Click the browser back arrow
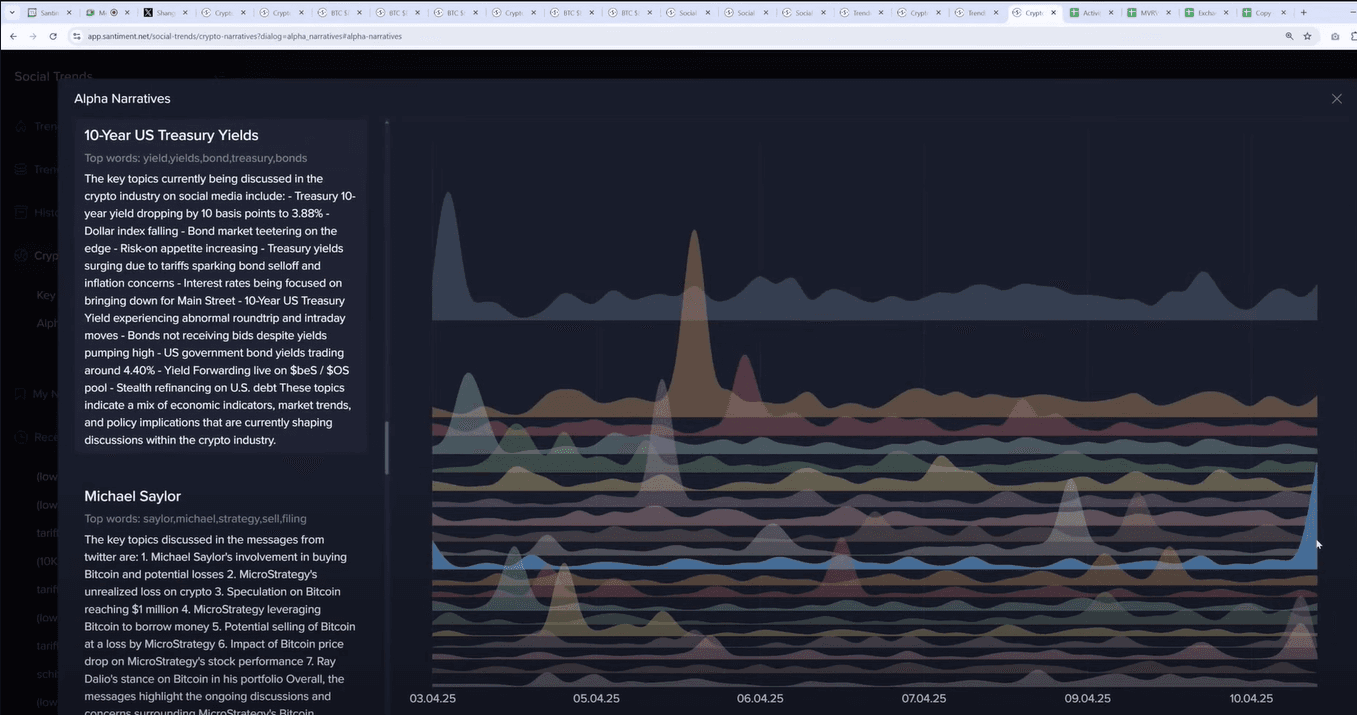 14,36
